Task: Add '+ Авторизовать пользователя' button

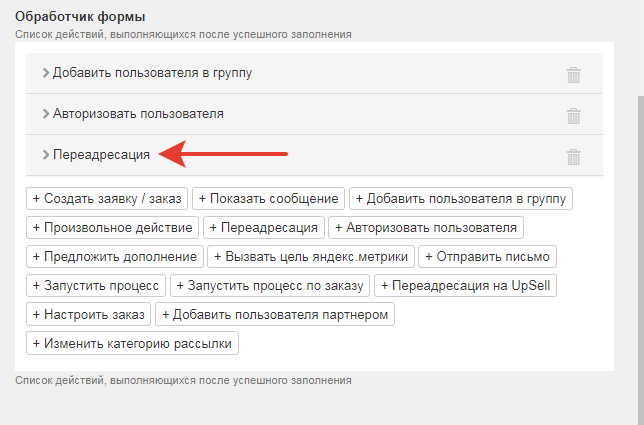Action: 426,227
